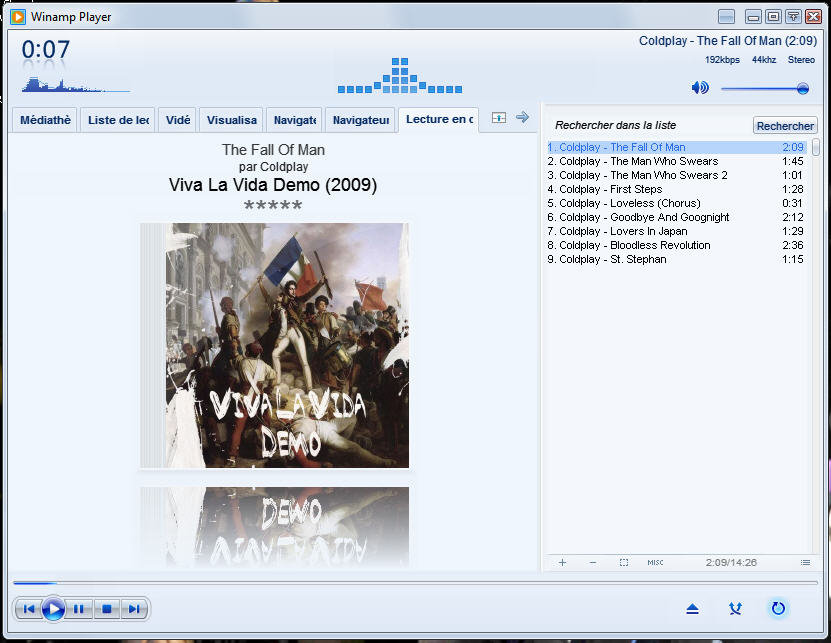This screenshot has height=643, width=831.
Task: Switch to Liste de lecture tab
Action: click(118, 120)
